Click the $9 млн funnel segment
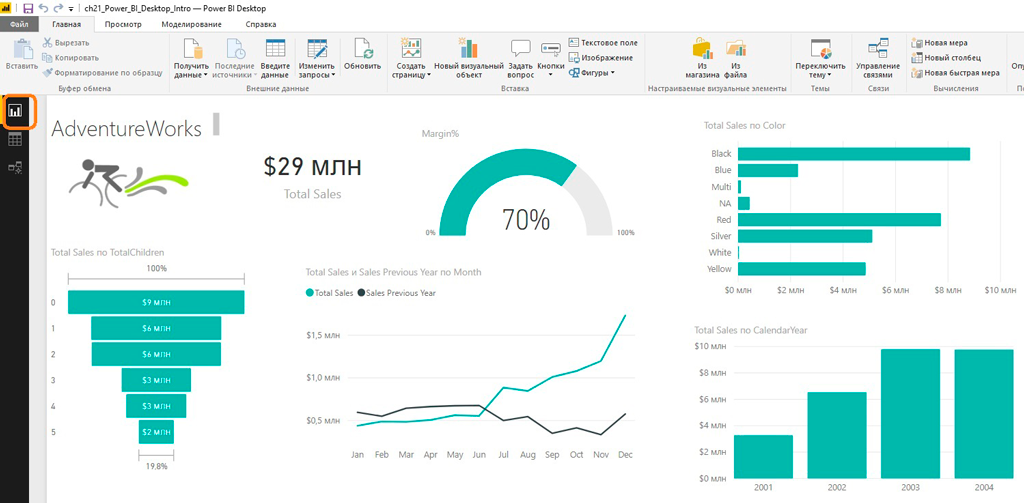The width and height of the screenshot is (1024, 503). 156,302
